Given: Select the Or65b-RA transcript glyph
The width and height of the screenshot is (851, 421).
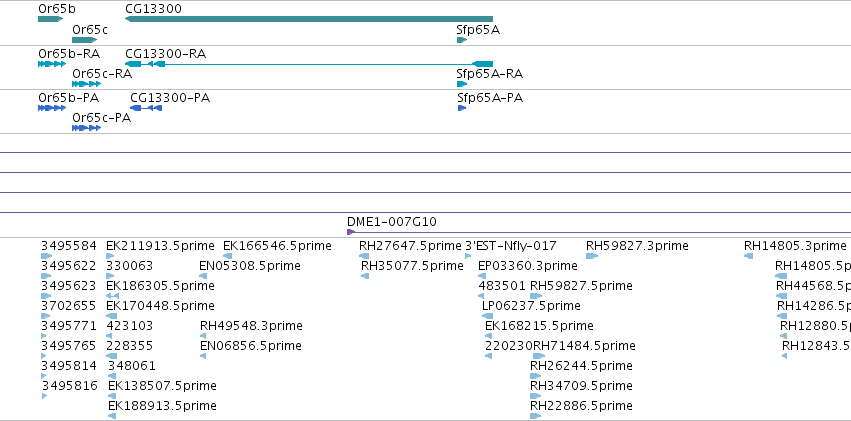Looking at the screenshot, I should coord(52,64).
